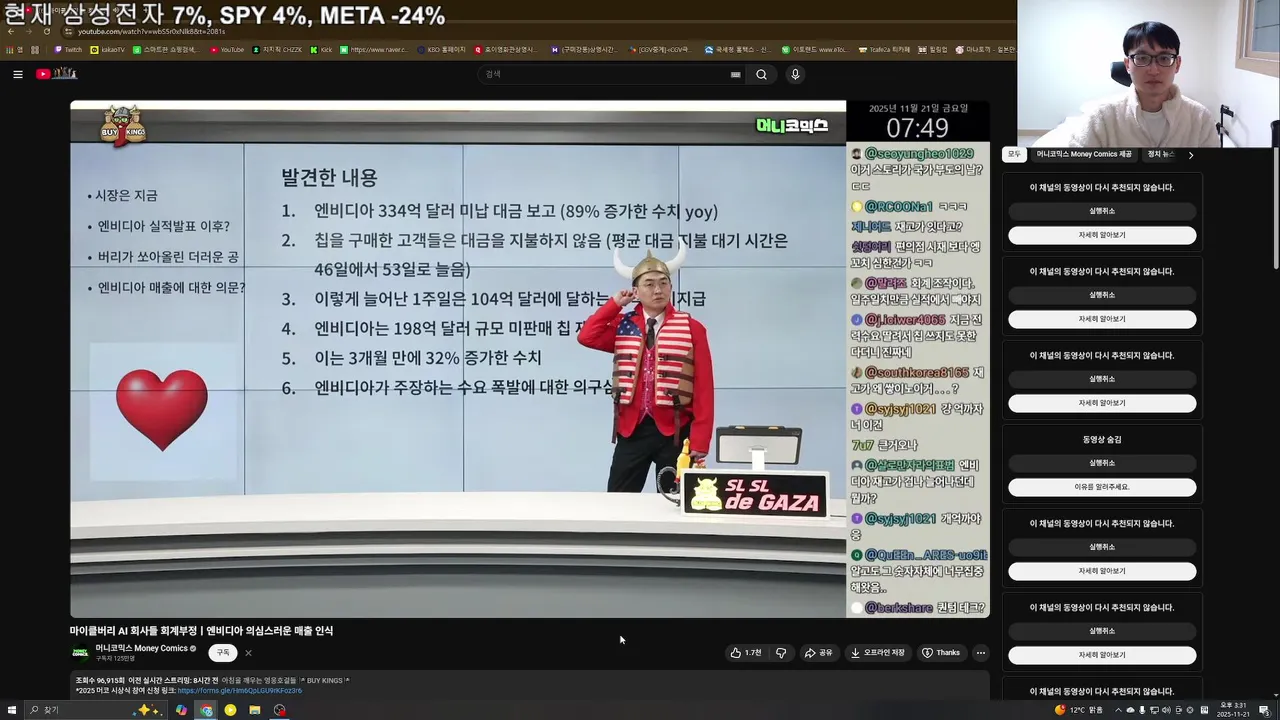This screenshot has height=720, width=1280.
Task: Focus the YouTube 검색 search field
Action: [x=610, y=74]
